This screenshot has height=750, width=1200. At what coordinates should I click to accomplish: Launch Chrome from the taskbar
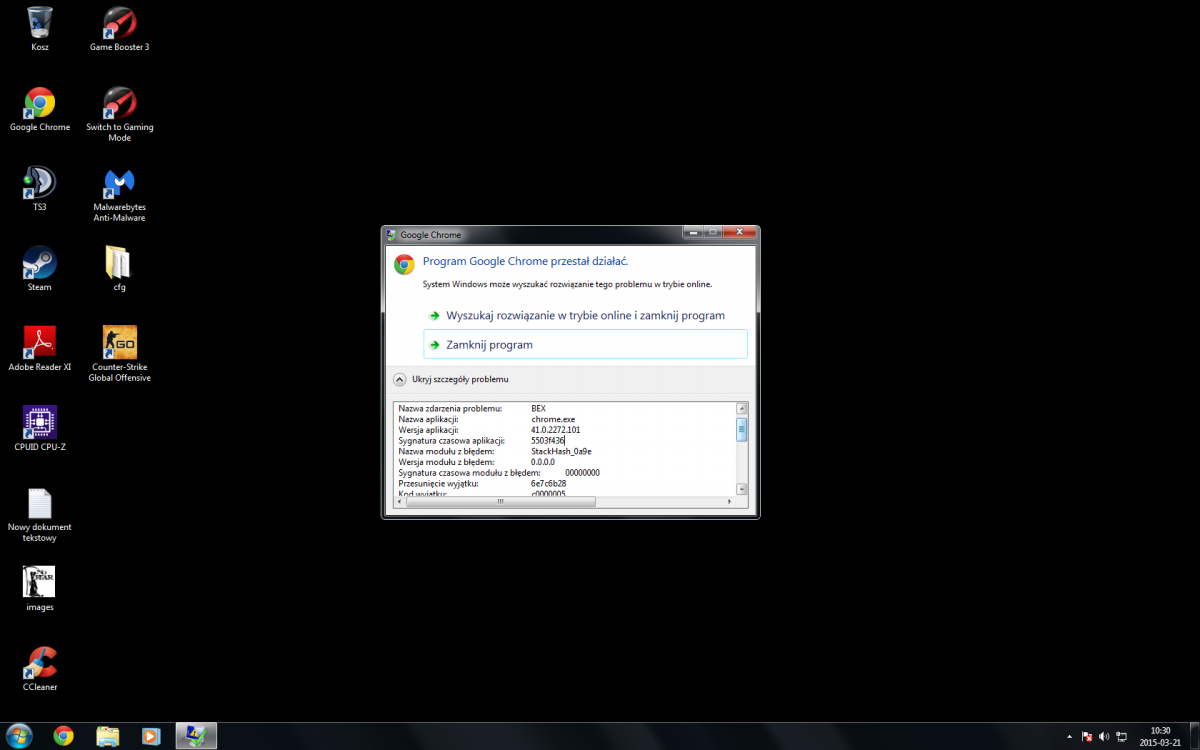click(x=63, y=735)
